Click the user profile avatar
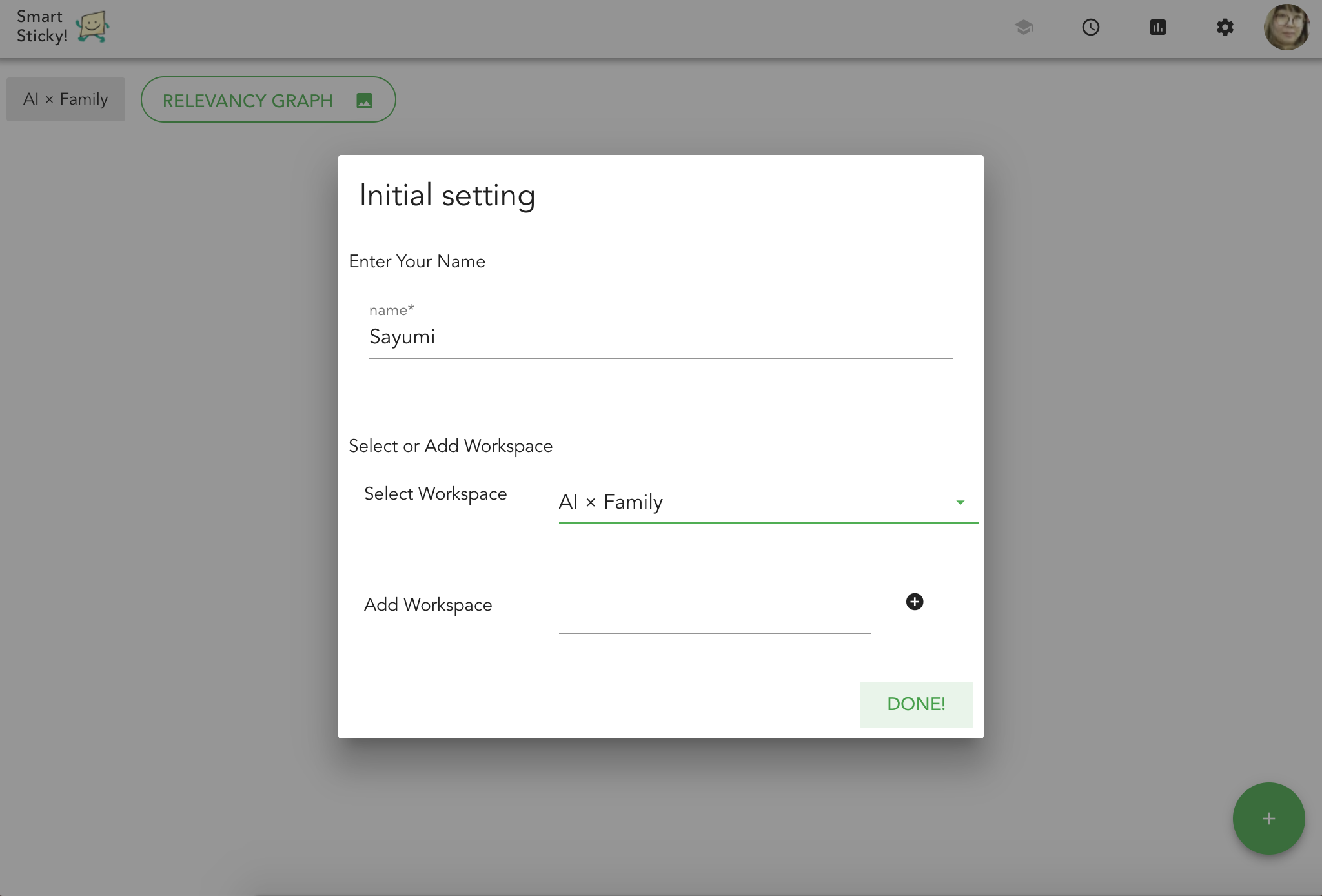 (x=1286, y=27)
